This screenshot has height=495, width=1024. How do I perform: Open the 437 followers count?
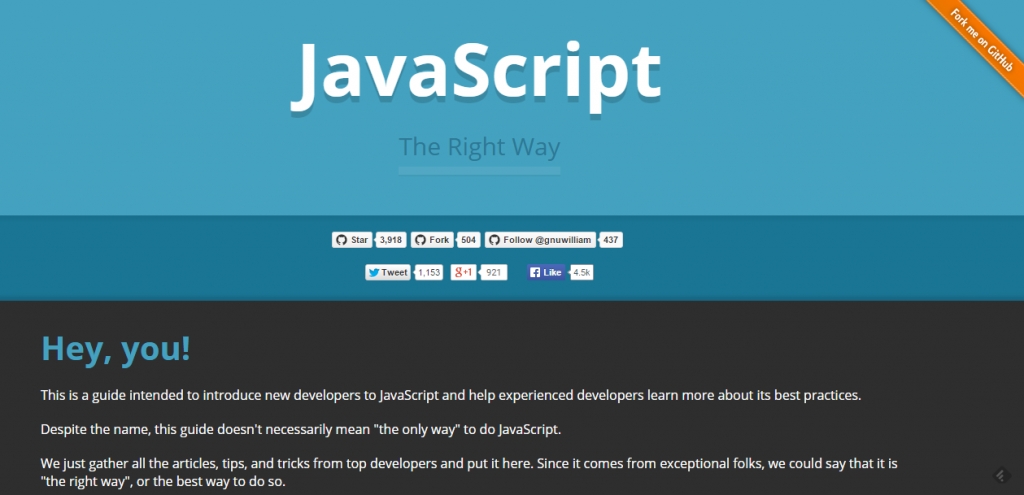pyautogui.click(x=612, y=240)
